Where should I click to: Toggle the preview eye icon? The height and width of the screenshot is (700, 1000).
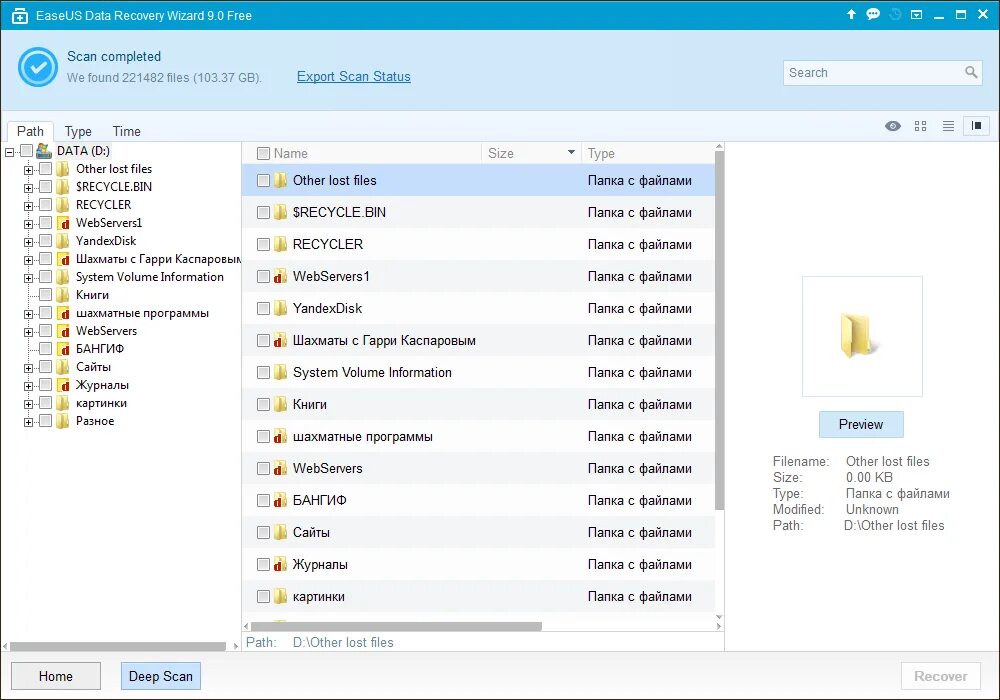coord(893,126)
